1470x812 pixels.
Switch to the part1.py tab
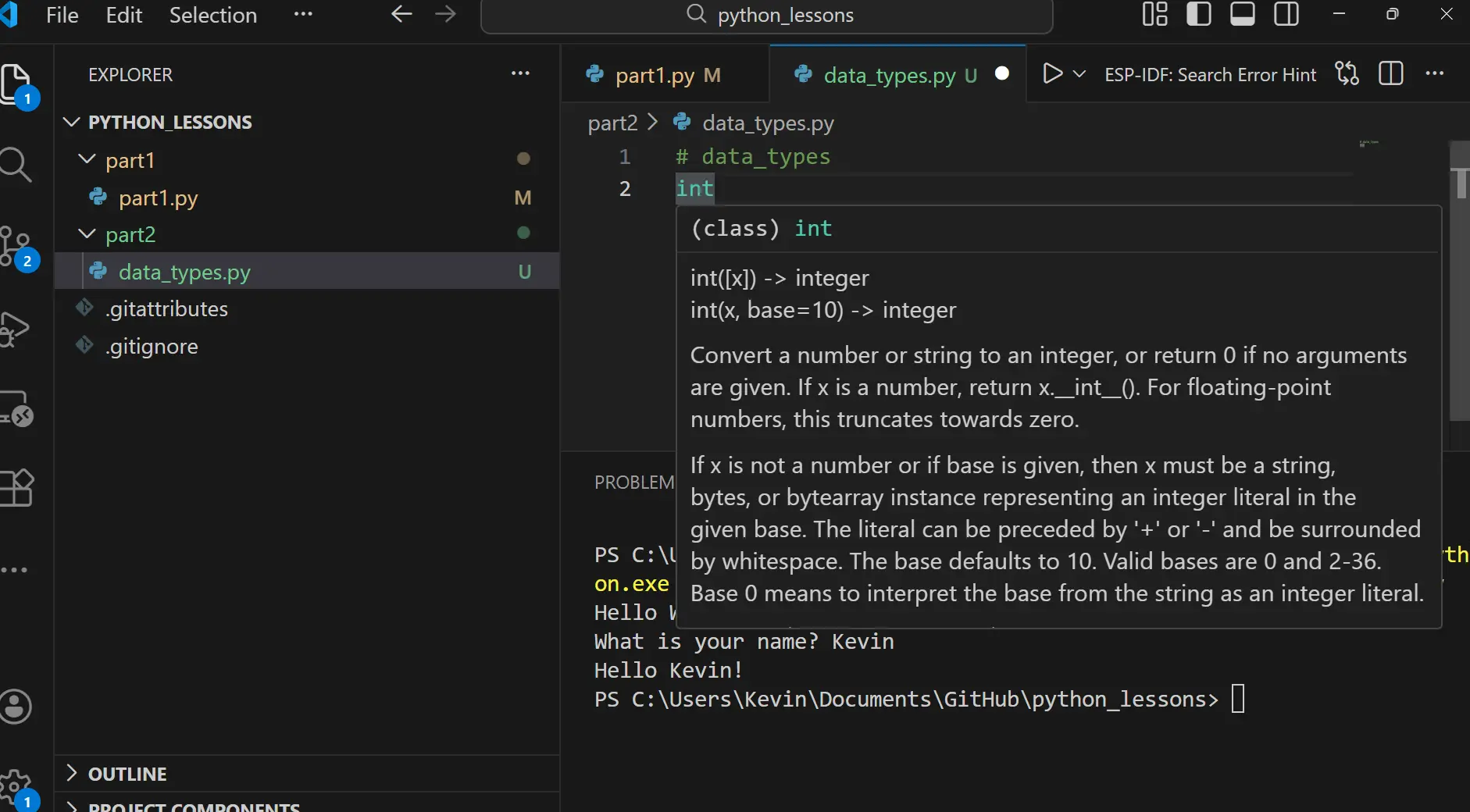point(667,75)
